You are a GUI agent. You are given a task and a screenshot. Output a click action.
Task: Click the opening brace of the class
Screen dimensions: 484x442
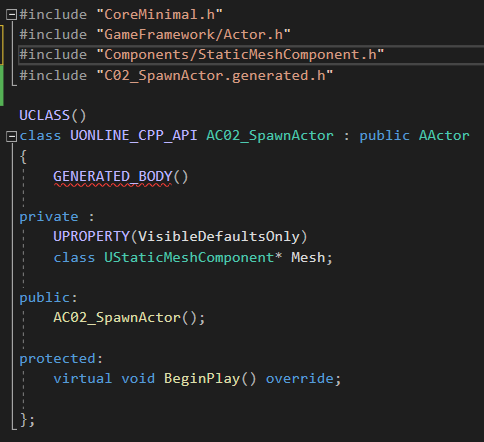[23, 156]
